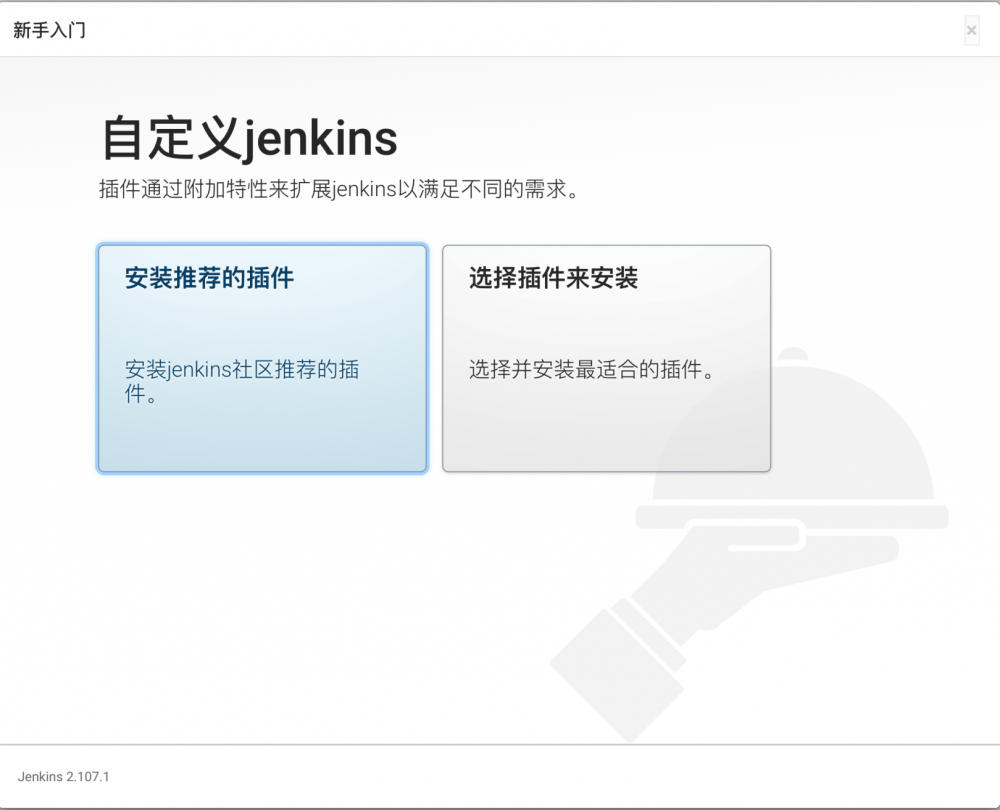The image size is (1000, 810).
Task: Dismiss the setup dialog with the × button
Action: tap(971, 30)
